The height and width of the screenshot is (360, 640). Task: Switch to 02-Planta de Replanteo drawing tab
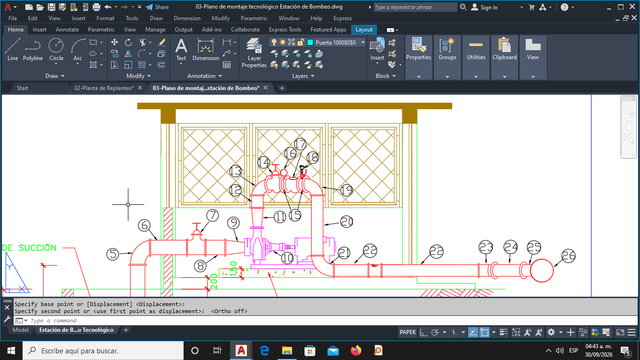point(104,88)
